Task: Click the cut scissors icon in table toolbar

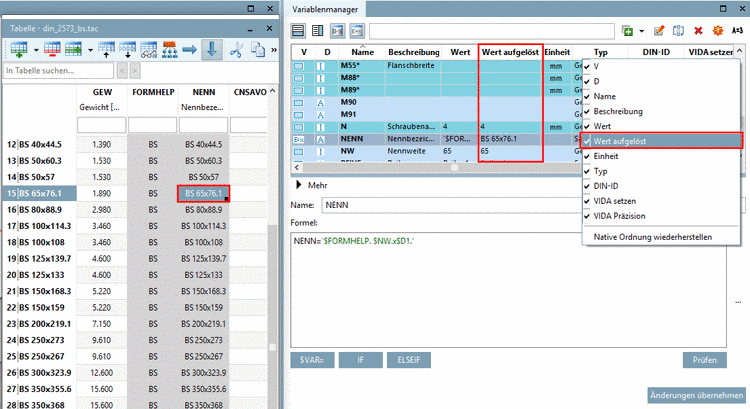Action: 238,50
